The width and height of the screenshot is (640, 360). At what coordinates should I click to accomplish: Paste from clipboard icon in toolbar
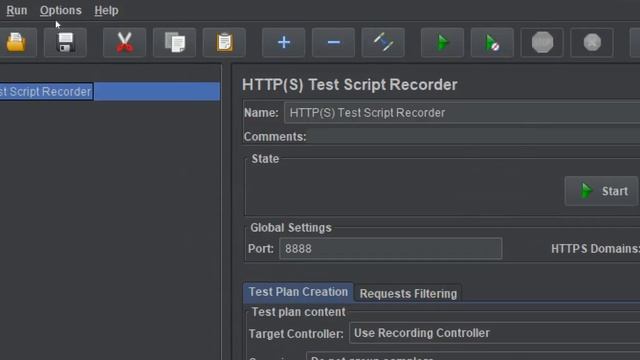click(x=224, y=42)
